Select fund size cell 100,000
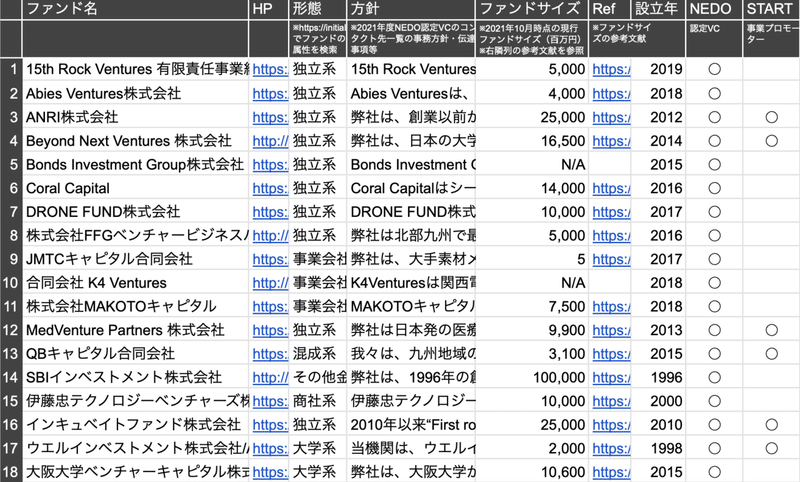Image resolution: width=800 pixels, height=482 pixels. [532, 377]
